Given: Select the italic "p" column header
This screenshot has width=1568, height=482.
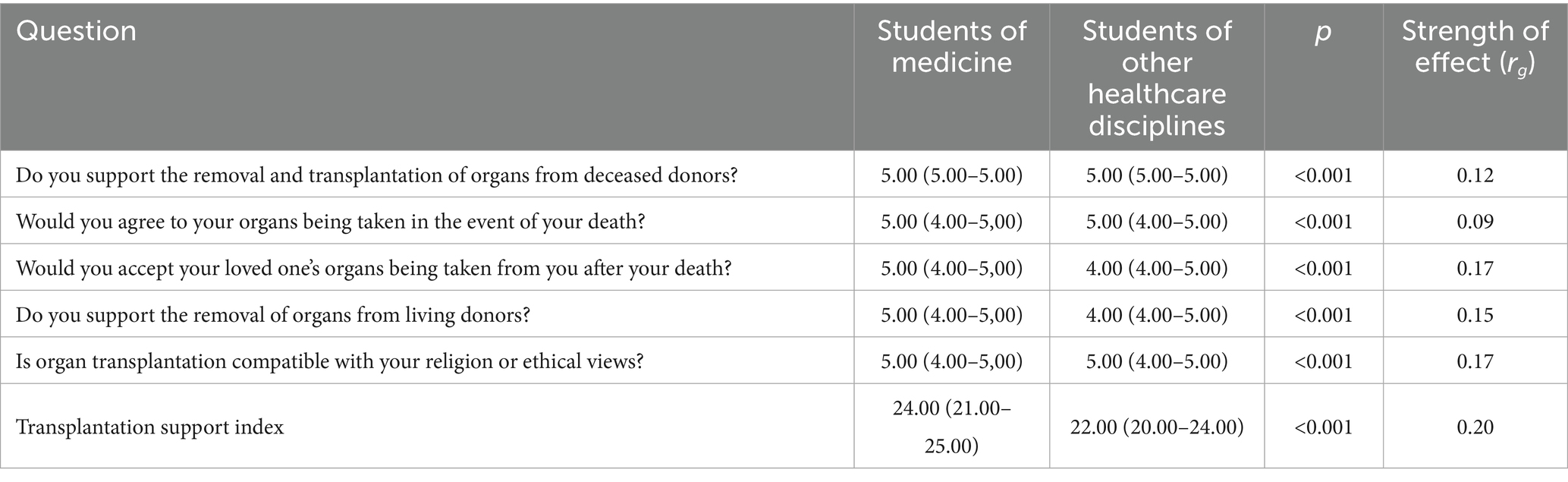Looking at the screenshot, I should [x=1322, y=31].
